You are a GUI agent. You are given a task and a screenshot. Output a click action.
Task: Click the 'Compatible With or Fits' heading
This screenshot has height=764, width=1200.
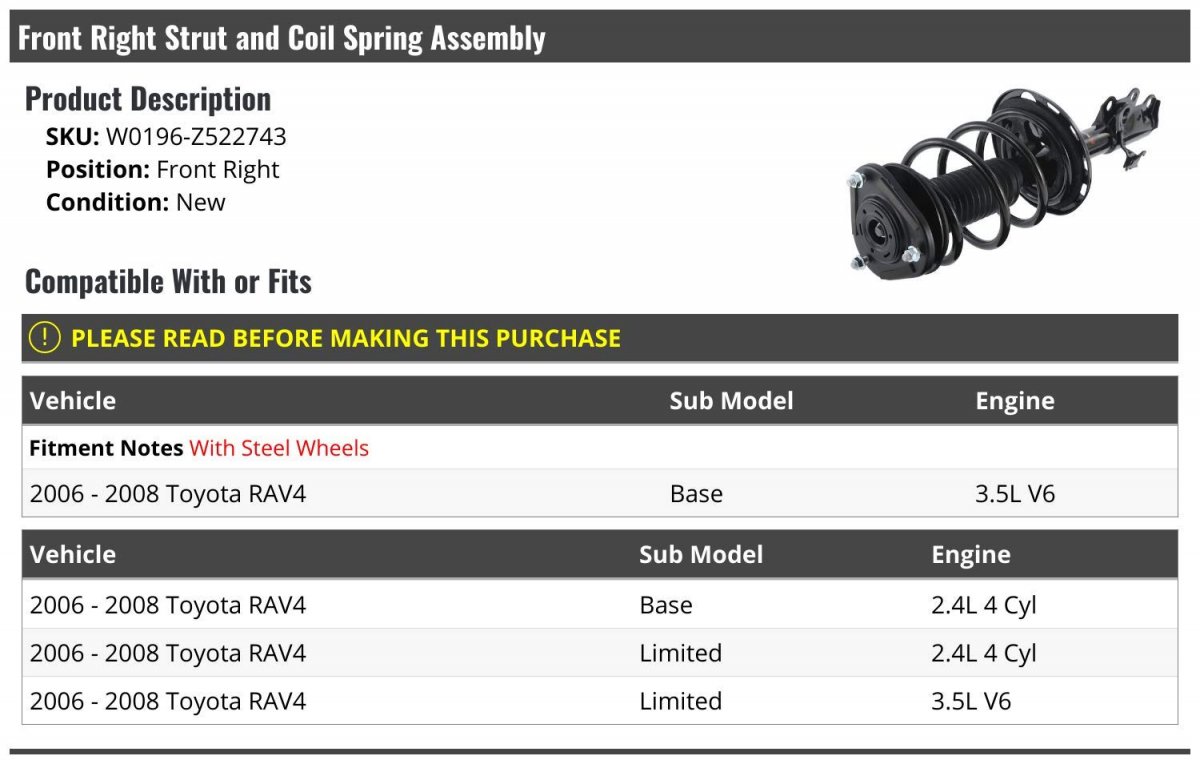pyautogui.click(x=168, y=282)
